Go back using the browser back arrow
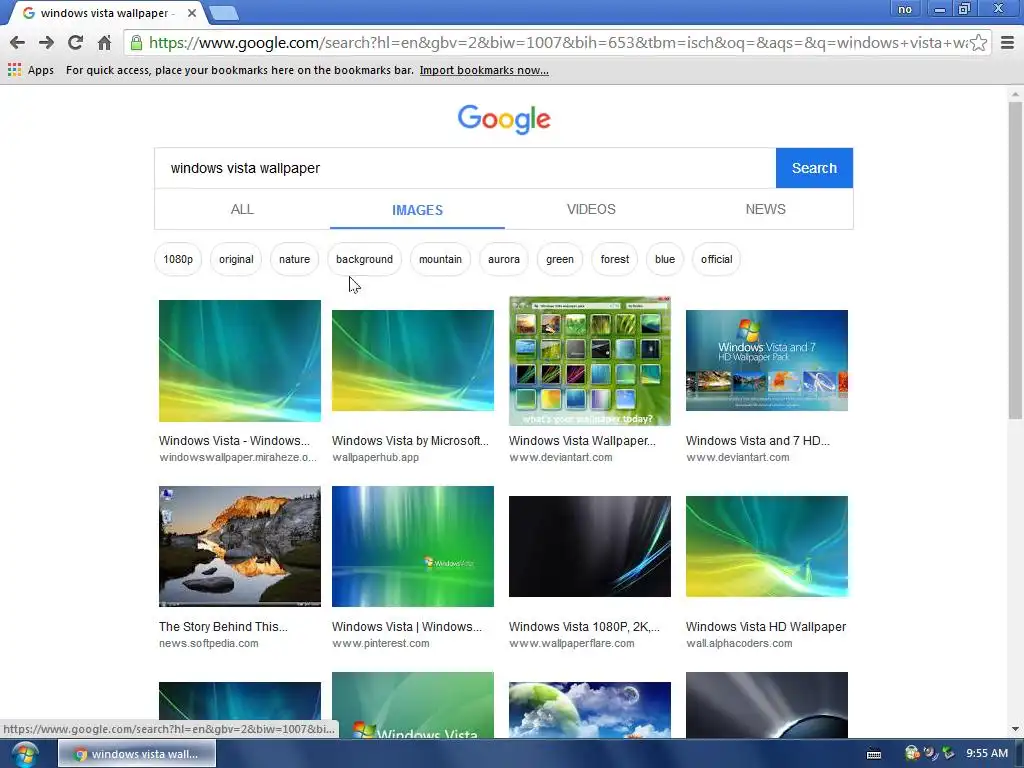1024x768 pixels. (x=18, y=43)
